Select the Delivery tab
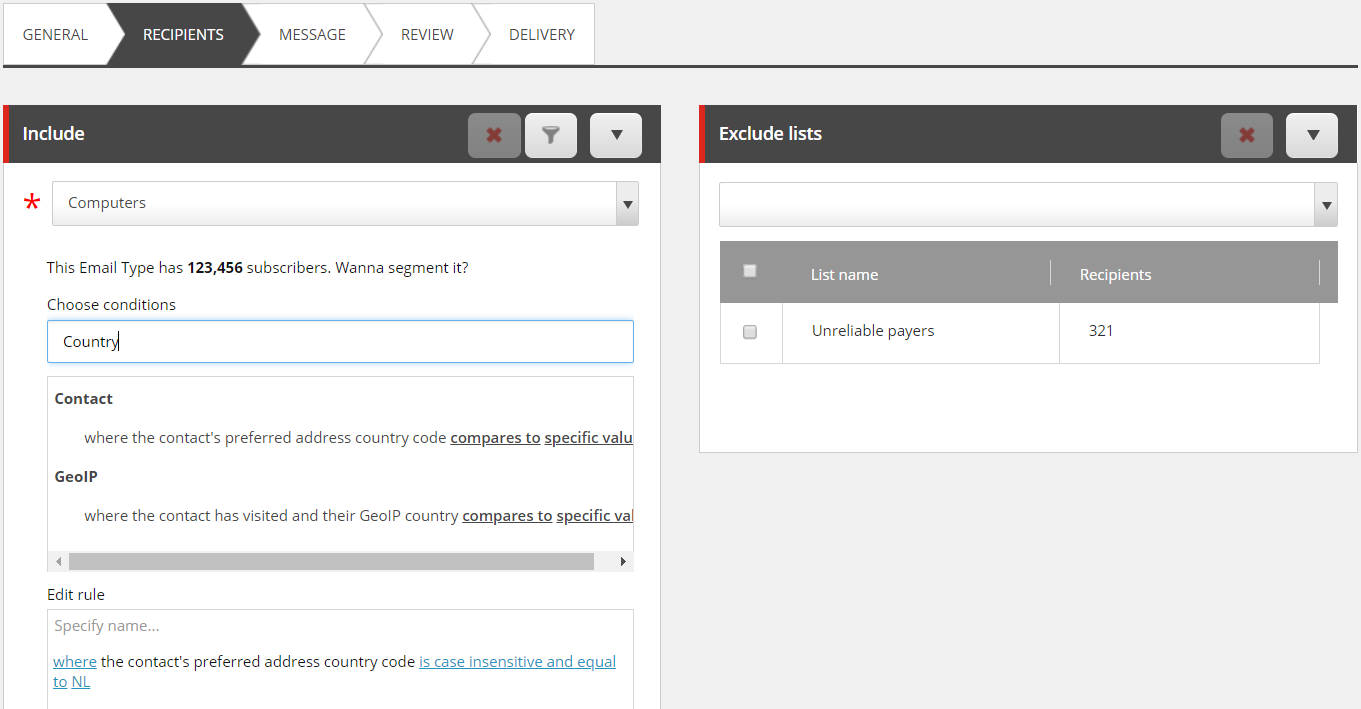Viewport: 1361px width, 709px height. pos(541,35)
